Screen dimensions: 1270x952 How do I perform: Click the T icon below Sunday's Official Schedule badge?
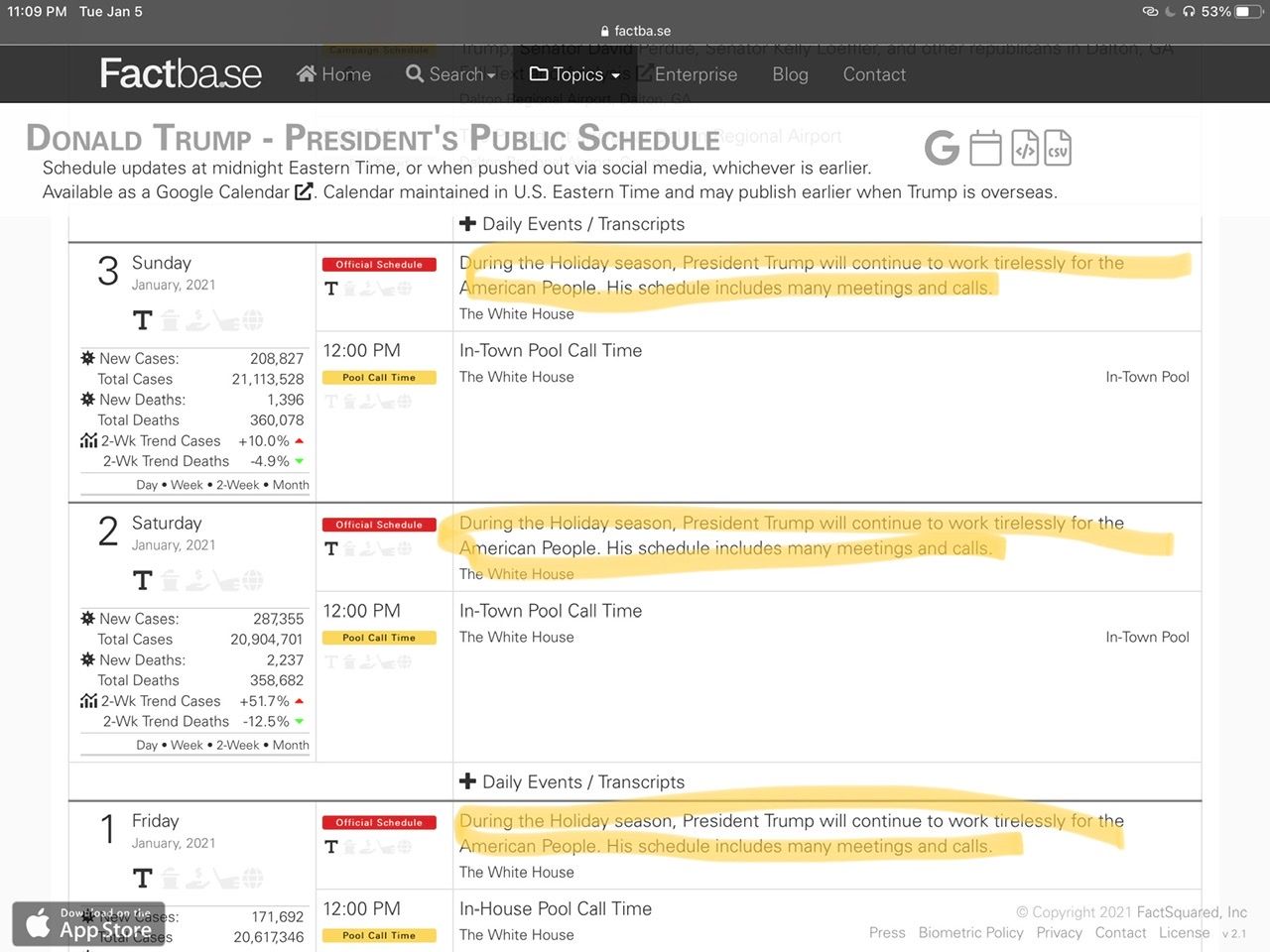[331, 289]
